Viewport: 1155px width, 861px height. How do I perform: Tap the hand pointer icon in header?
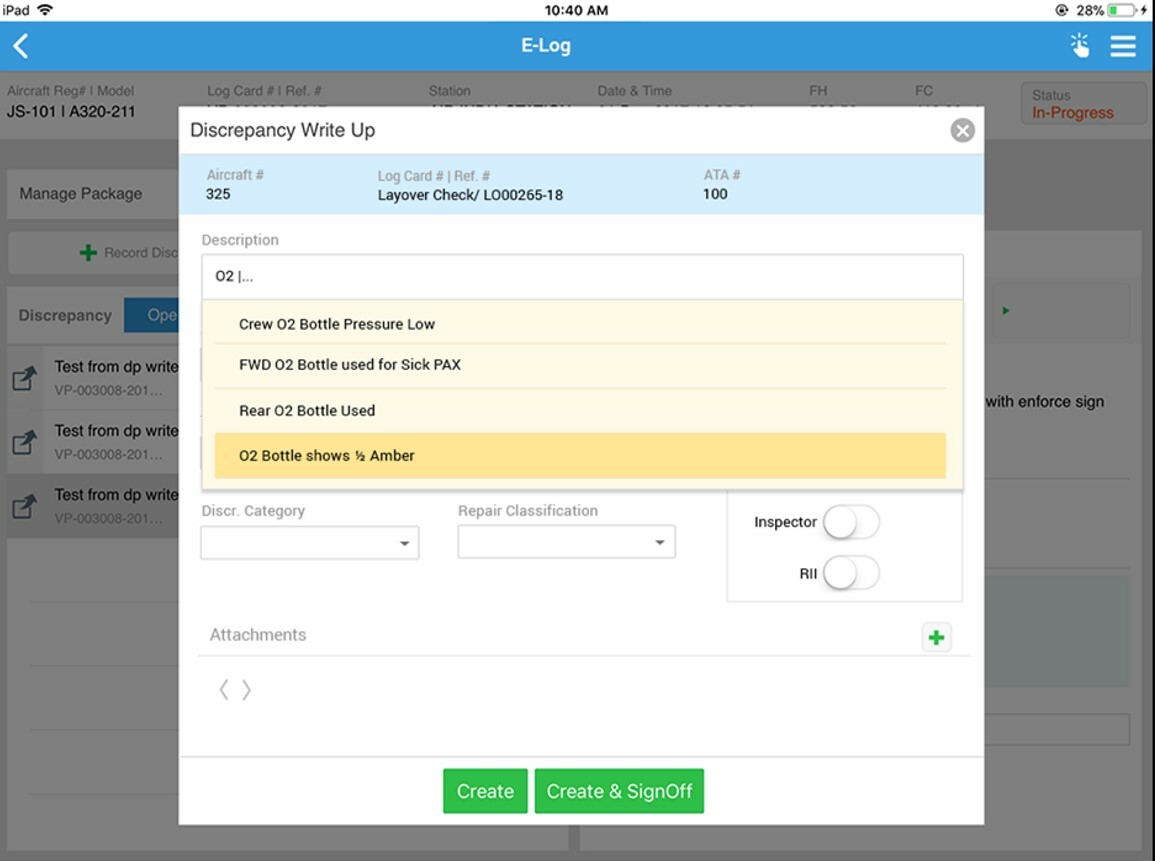1080,46
